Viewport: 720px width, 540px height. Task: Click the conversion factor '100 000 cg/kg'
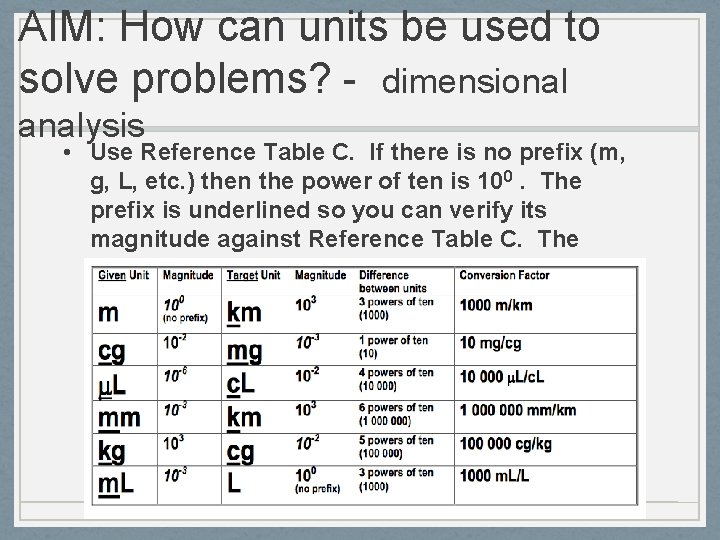506,444
